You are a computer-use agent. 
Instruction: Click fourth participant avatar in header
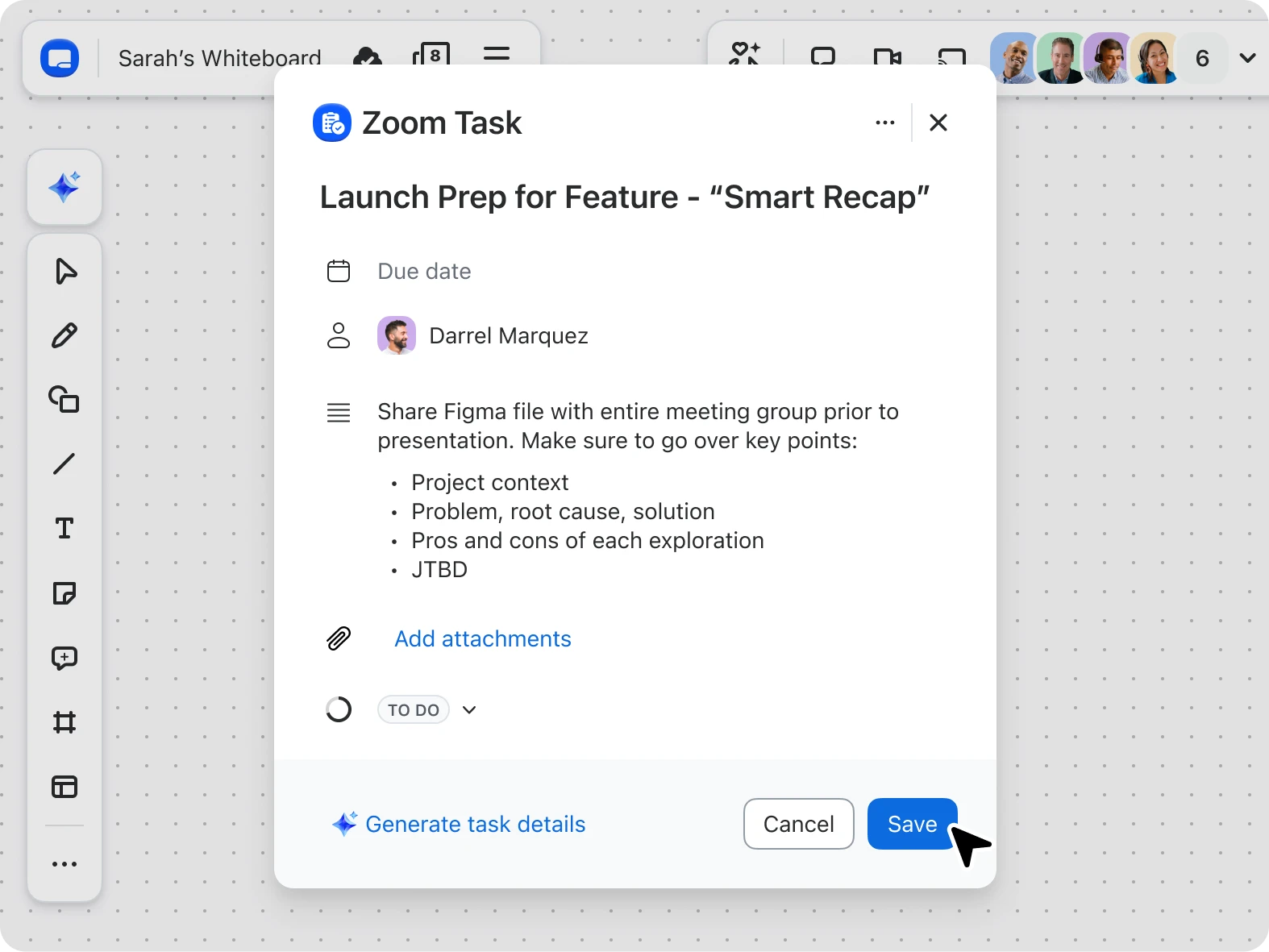click(x=1155, y=58)
